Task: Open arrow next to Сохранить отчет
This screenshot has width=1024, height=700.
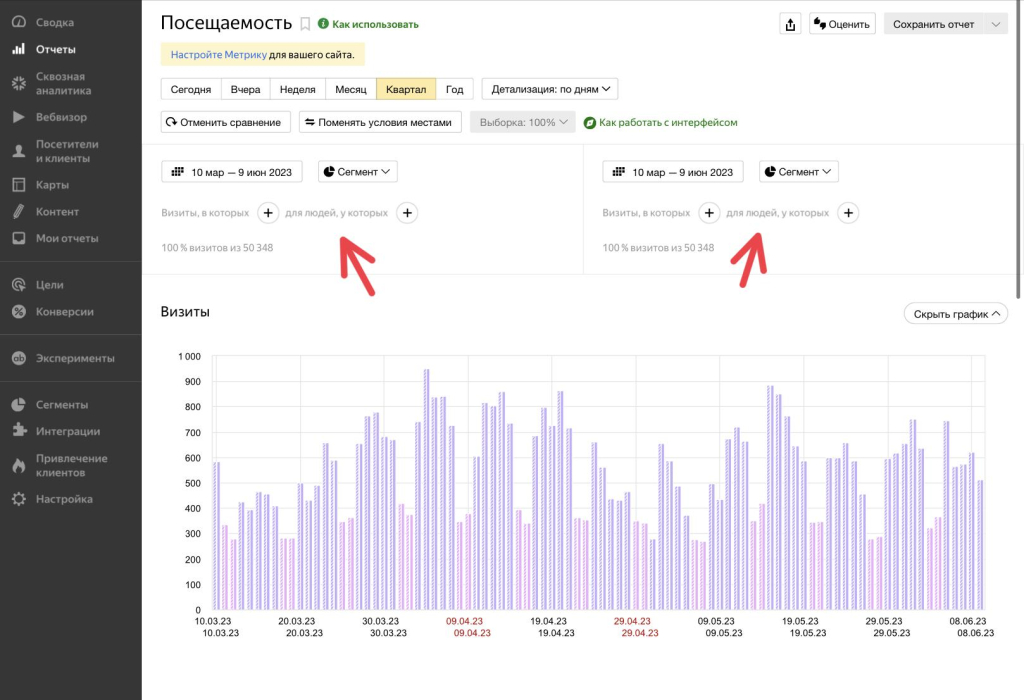Action: click(995, 24)
